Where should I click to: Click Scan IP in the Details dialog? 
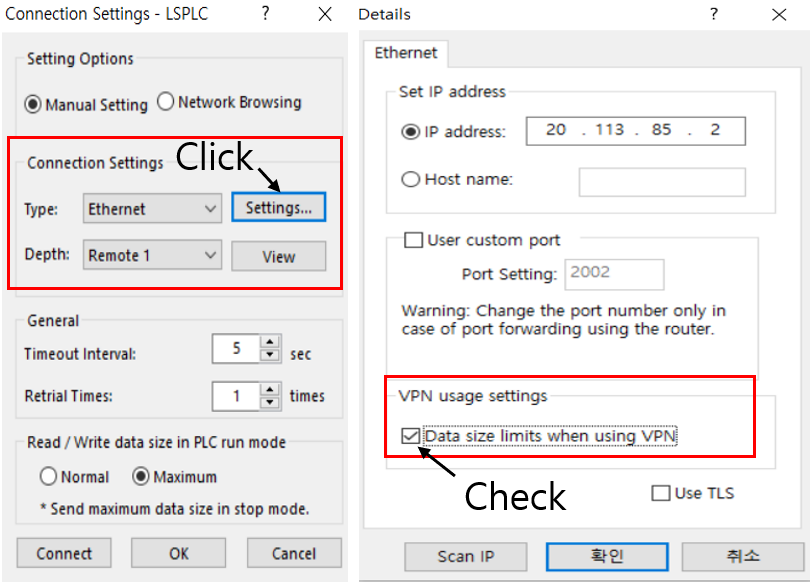pyautogui.click(x=465, y=556)
